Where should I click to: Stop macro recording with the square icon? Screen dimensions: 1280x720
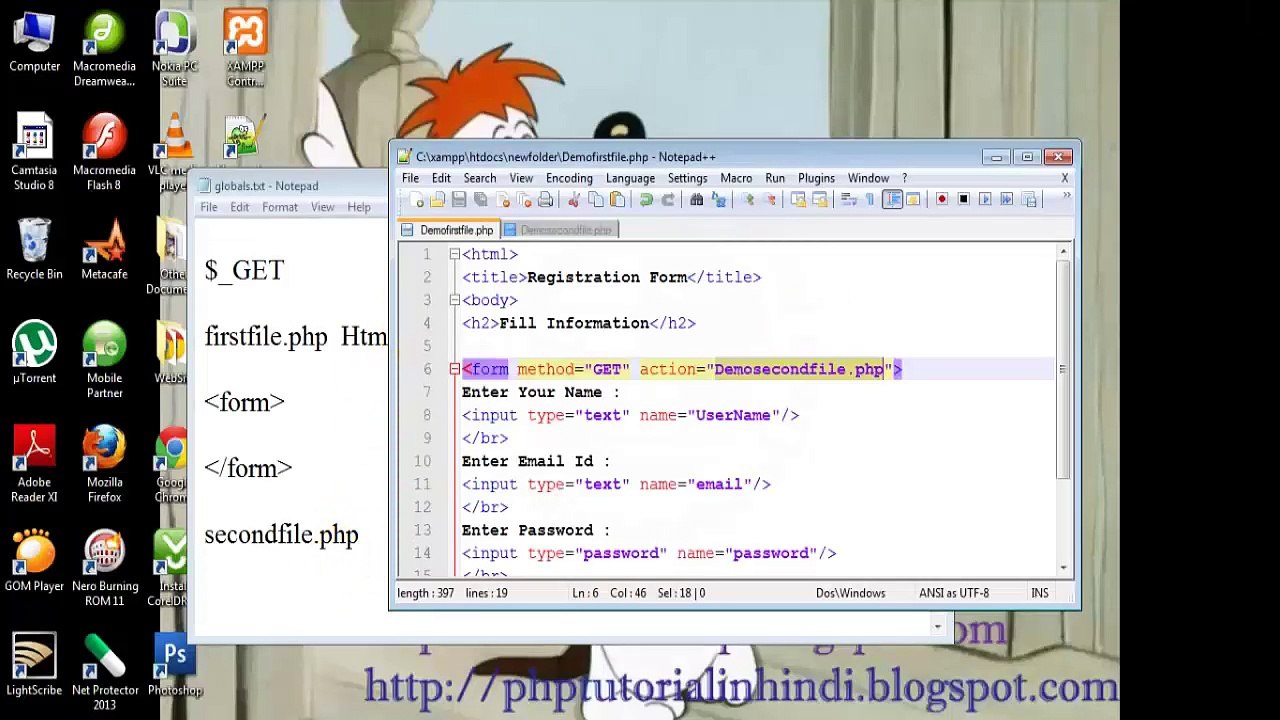point(963,200)
